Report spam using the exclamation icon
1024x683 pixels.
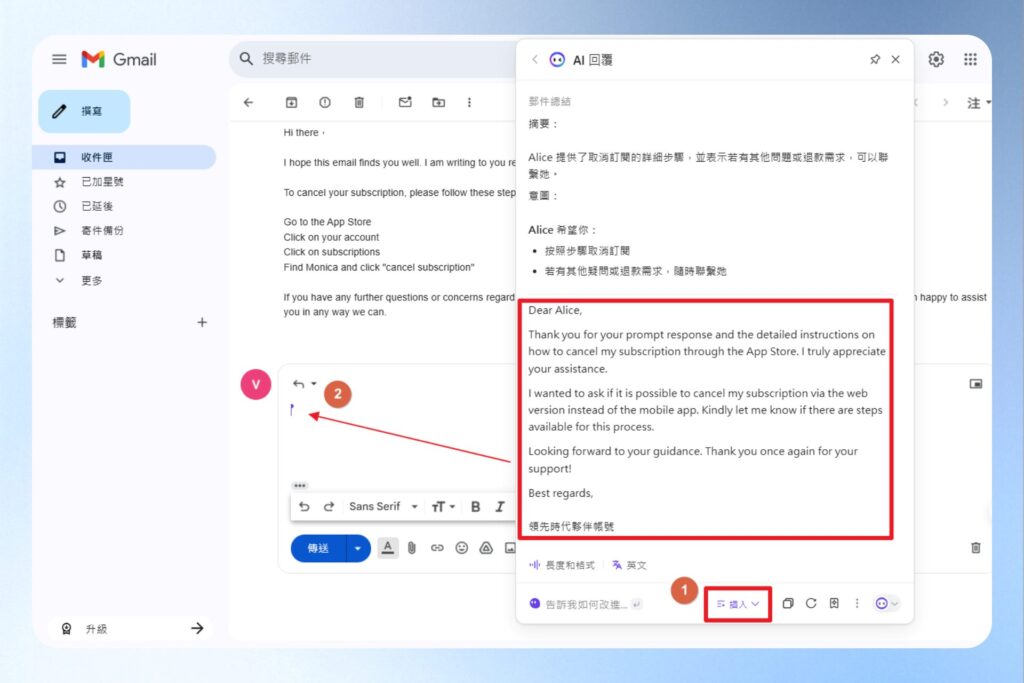click(x=325, y=102)
